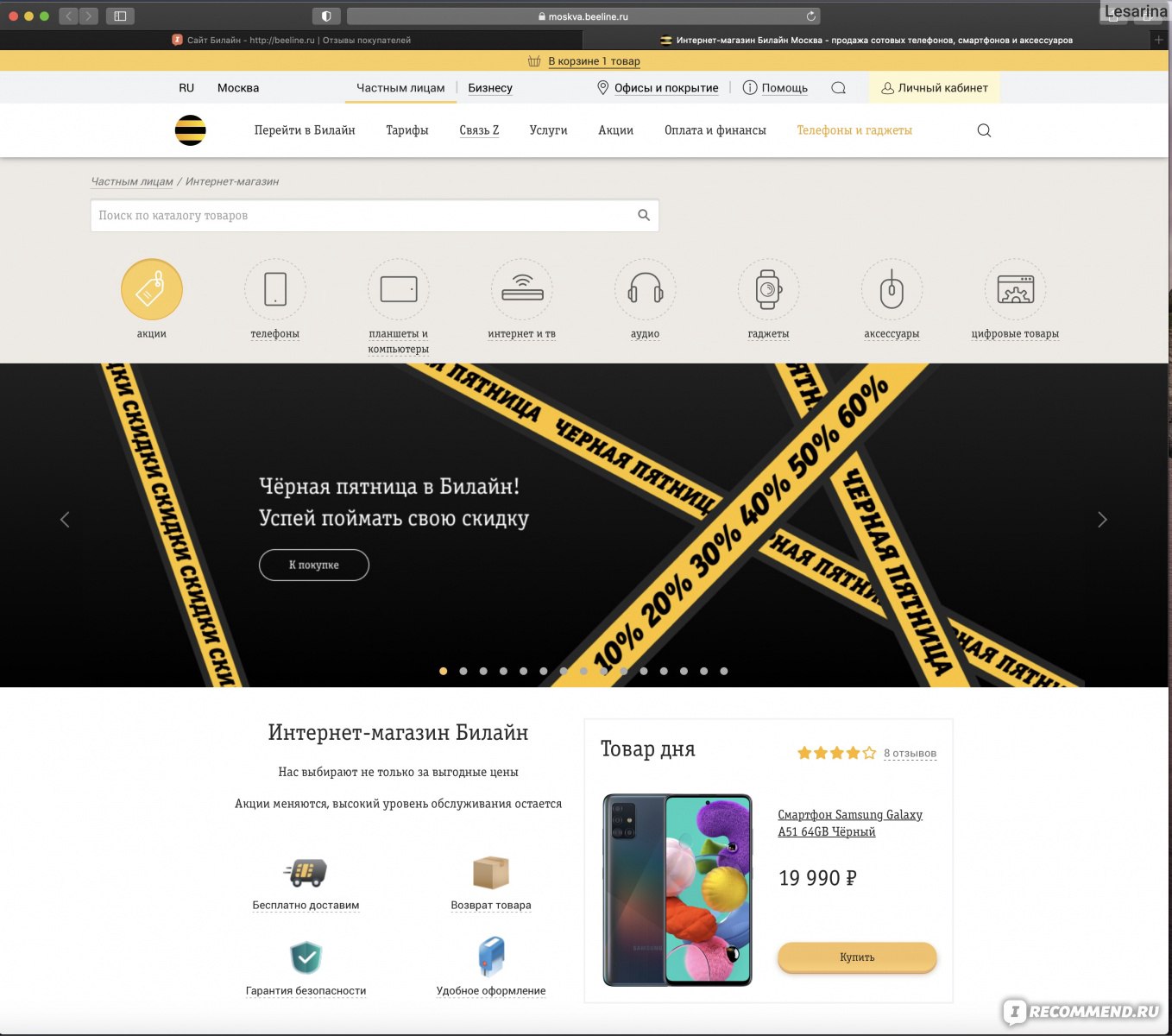The image size is (1172, 1036).
Task: Show the previous banner with left arrow
Action: point(65,520)
